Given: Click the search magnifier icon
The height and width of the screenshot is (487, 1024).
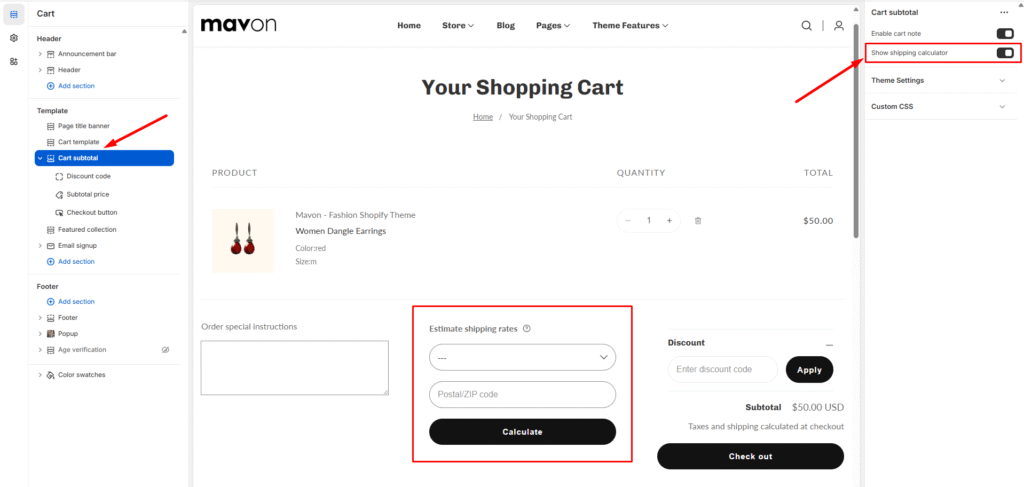Looking at the screenshot, I should [x=806, y=25].
